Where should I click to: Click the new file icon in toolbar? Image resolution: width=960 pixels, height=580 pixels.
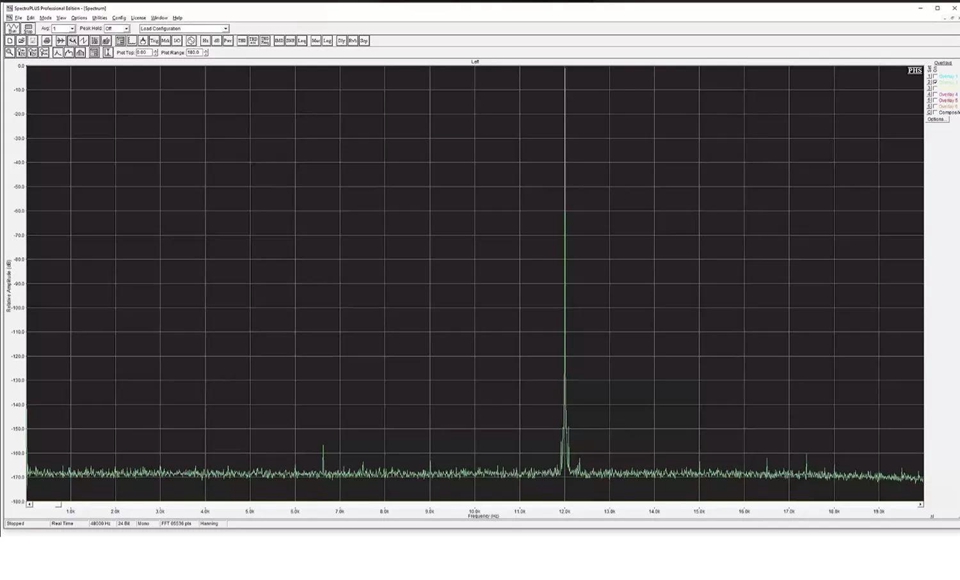point(10,41)
